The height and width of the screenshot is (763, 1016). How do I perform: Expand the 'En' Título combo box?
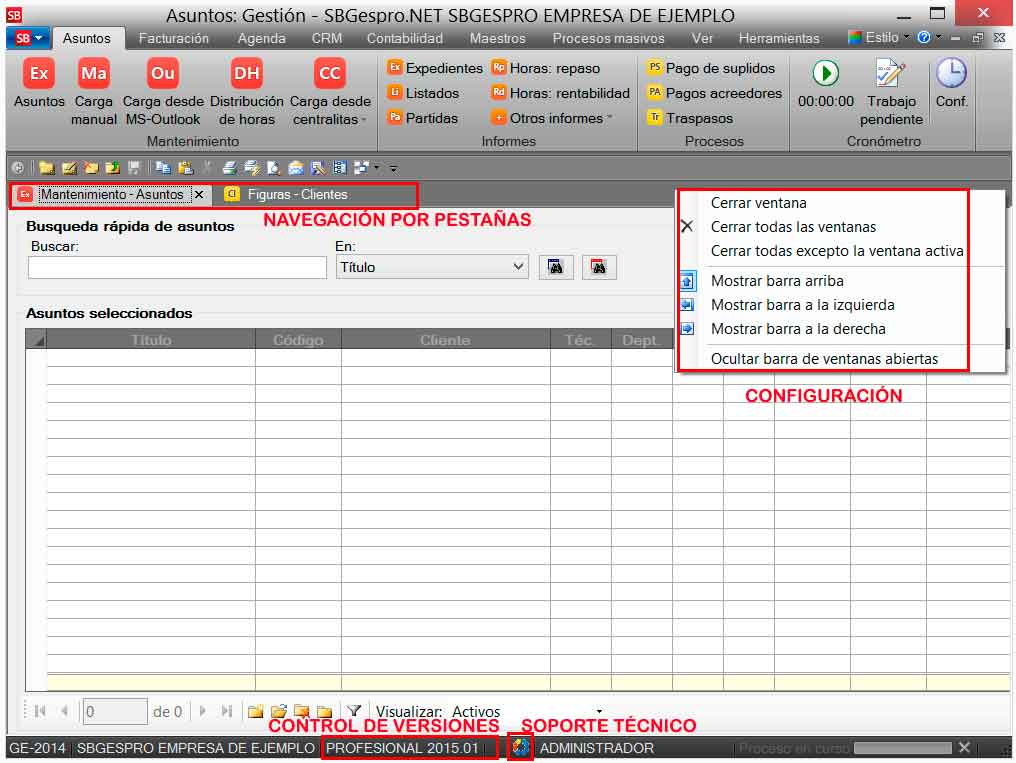click(x=518, y=267)
